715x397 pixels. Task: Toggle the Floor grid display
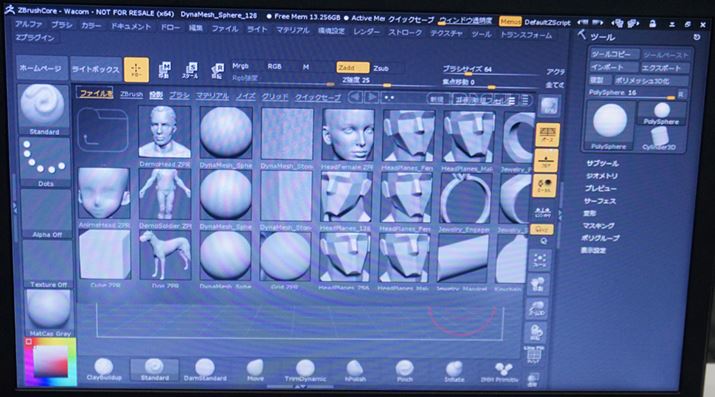546,160
